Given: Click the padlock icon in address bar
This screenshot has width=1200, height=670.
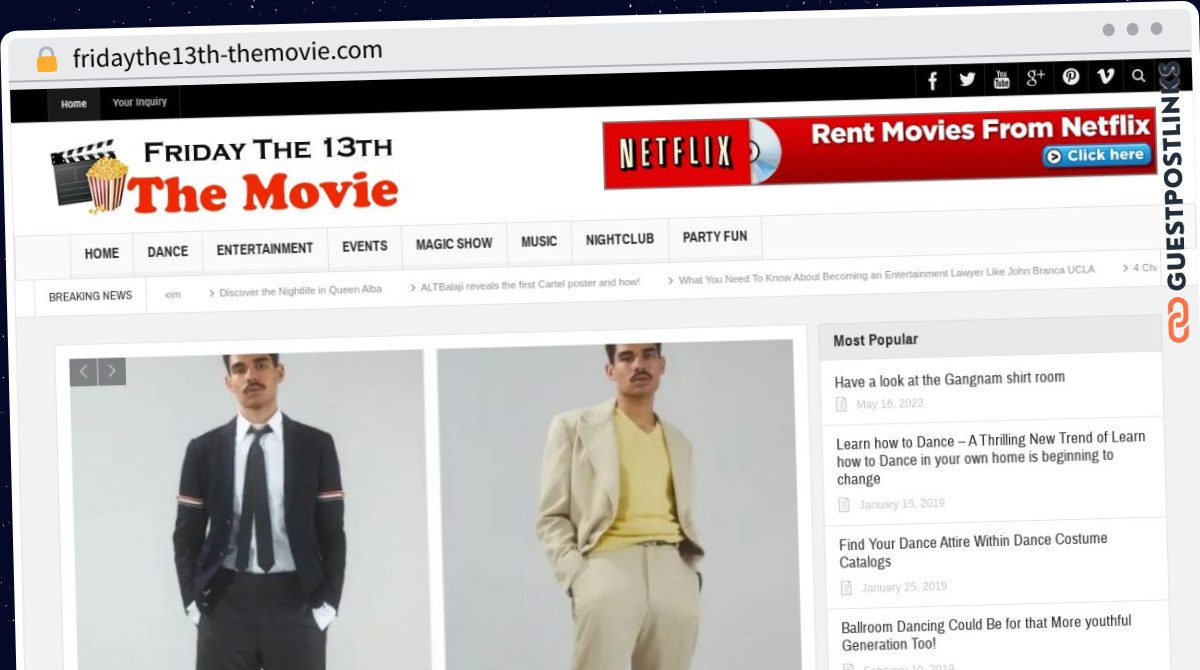Looking at the screenshot, I should (47, 59).
